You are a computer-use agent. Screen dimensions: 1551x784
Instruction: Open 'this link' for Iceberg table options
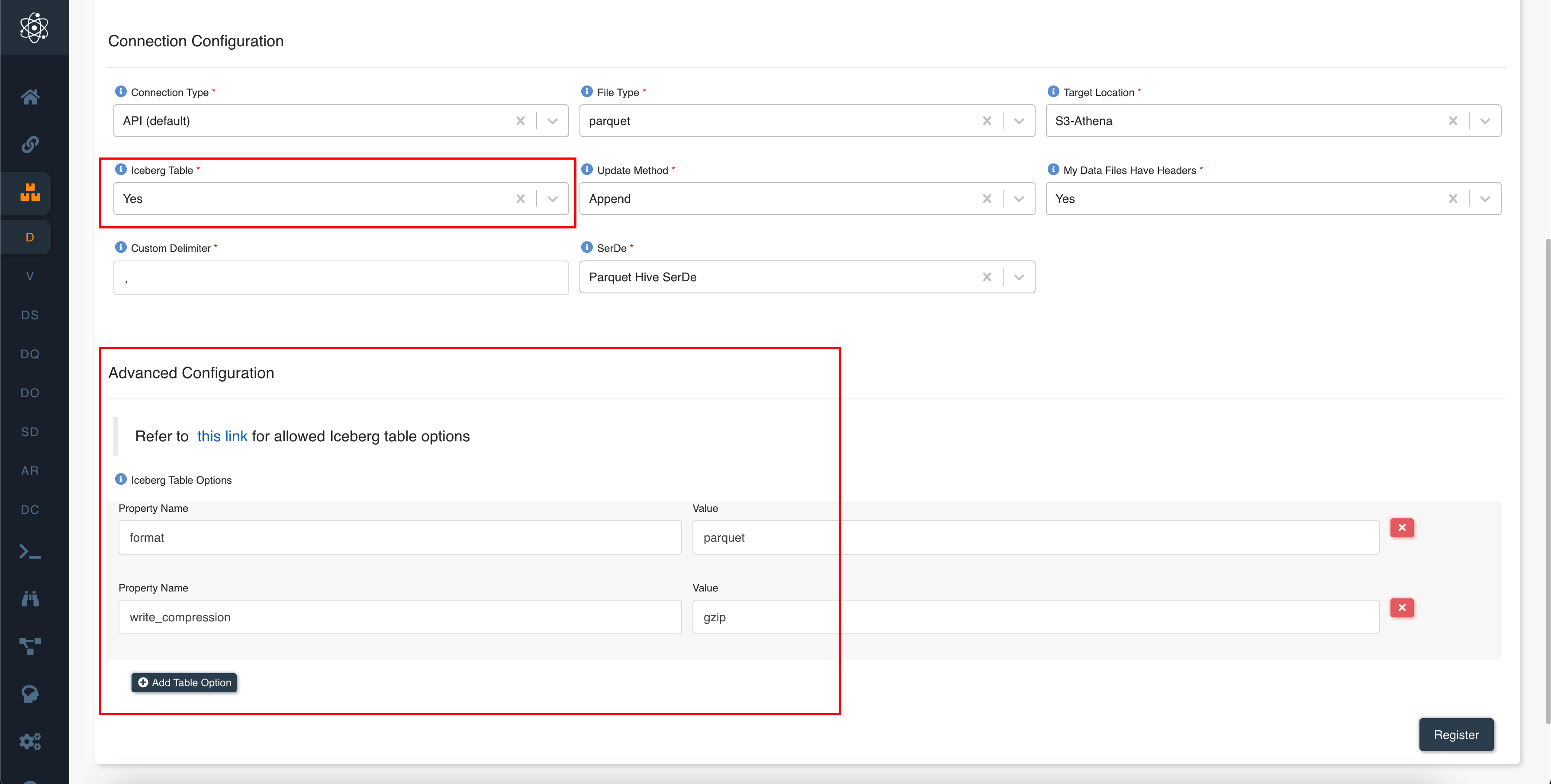coord(222,436)
